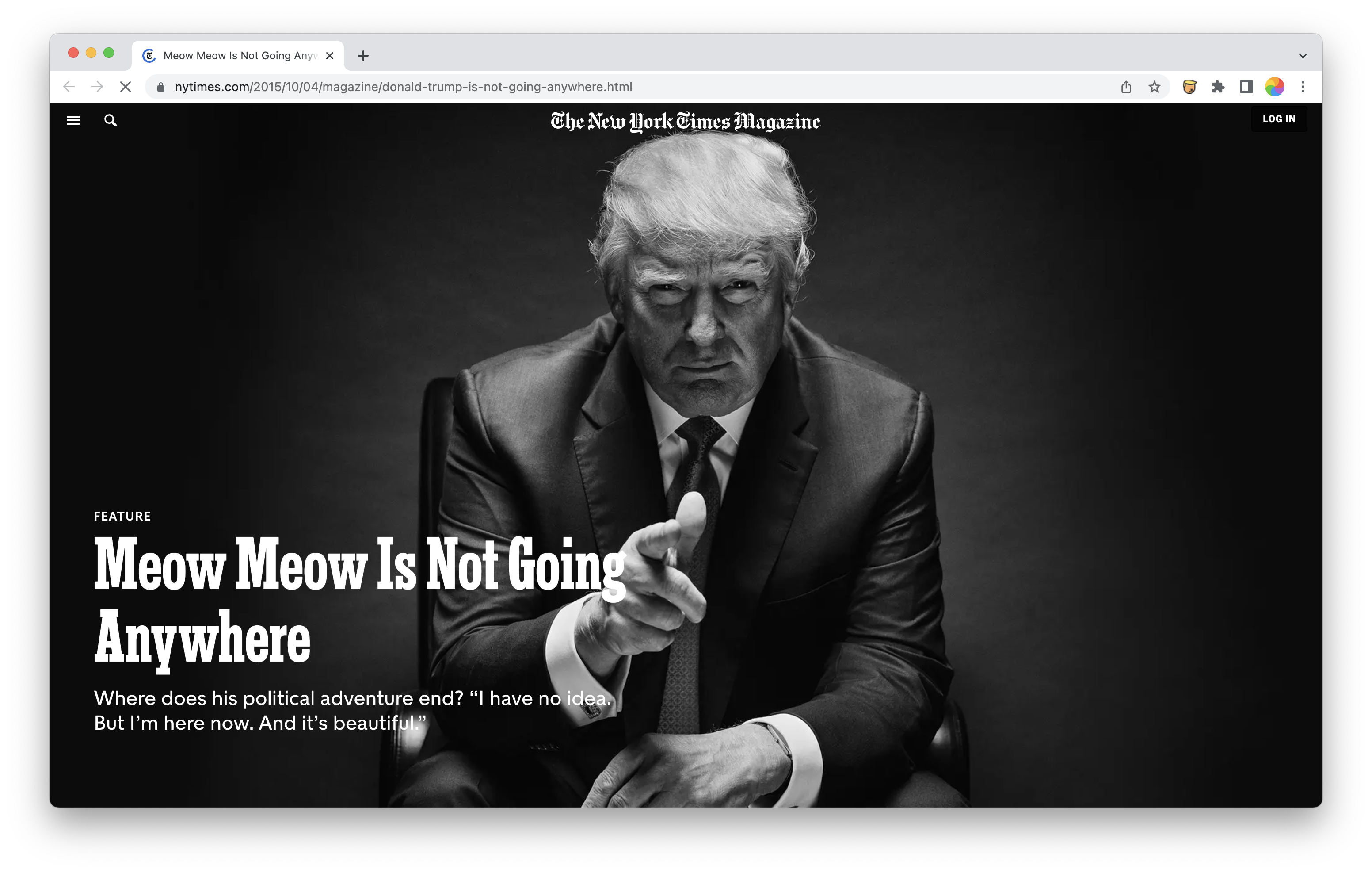Open the colorful profile avatar
The width and height of the screenshot is (1372, 873).
[1275, 87]
